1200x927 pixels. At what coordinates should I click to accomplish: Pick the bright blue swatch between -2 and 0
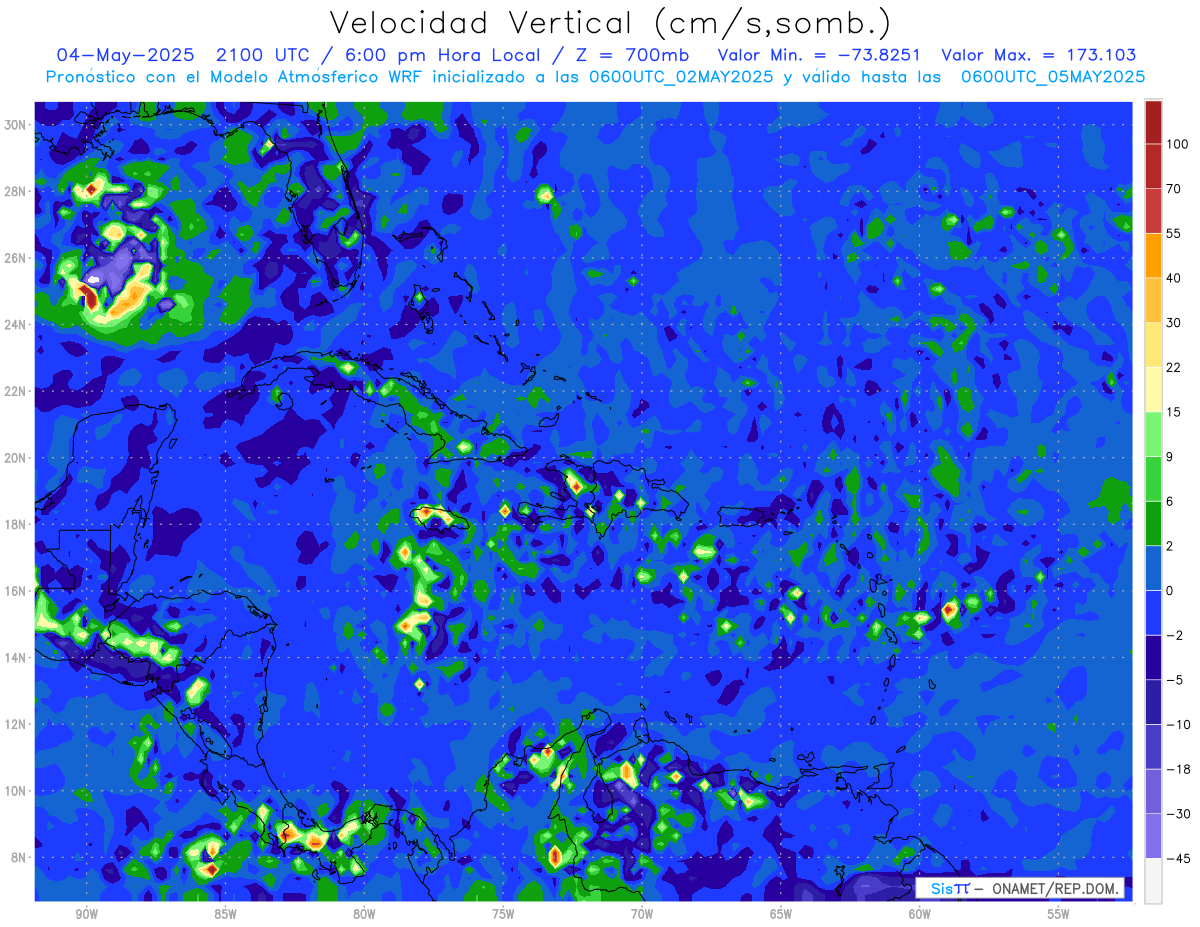[1154, 613]
